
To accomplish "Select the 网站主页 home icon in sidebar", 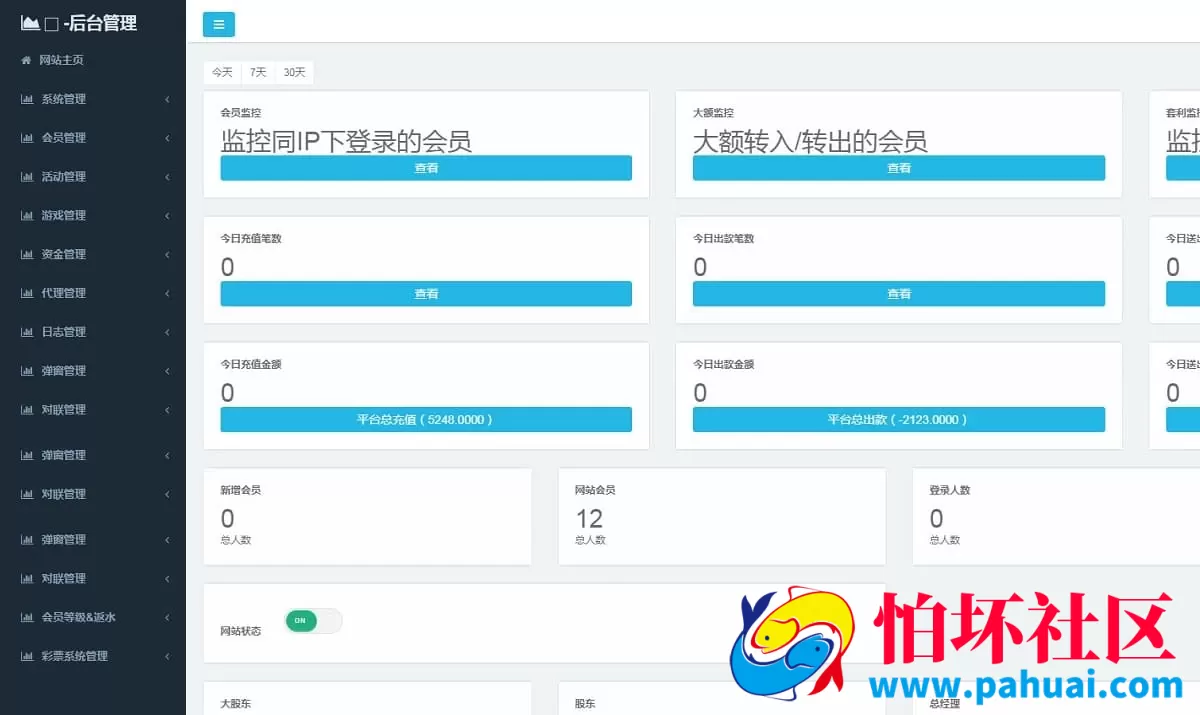I will click(x=28, y=59).
